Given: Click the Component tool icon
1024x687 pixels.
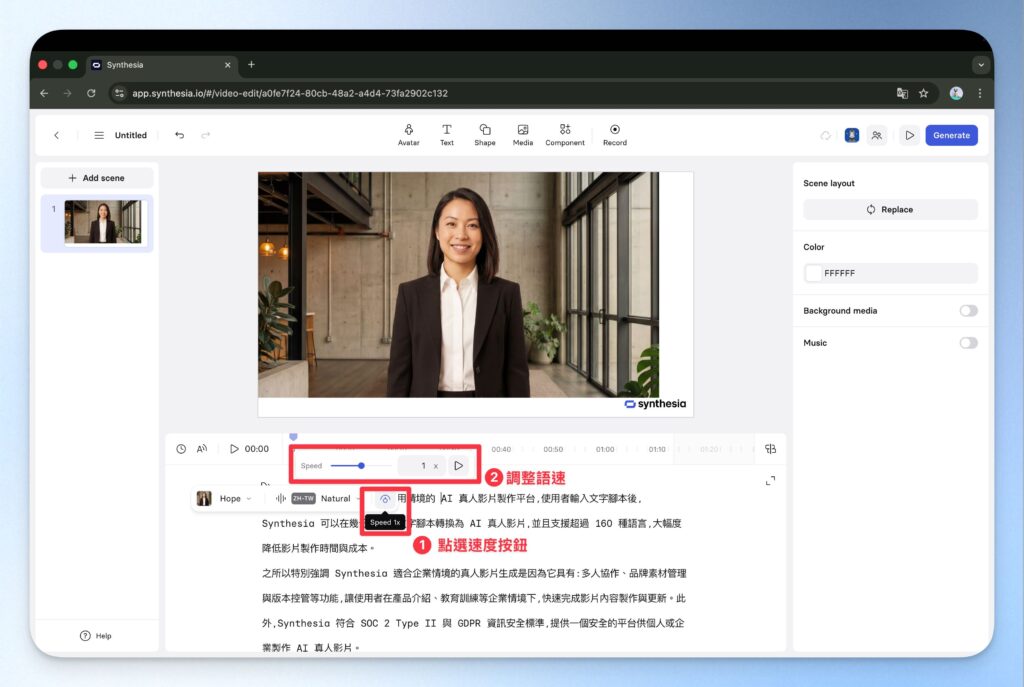Looking at the screenshot, I should [565, 135].
